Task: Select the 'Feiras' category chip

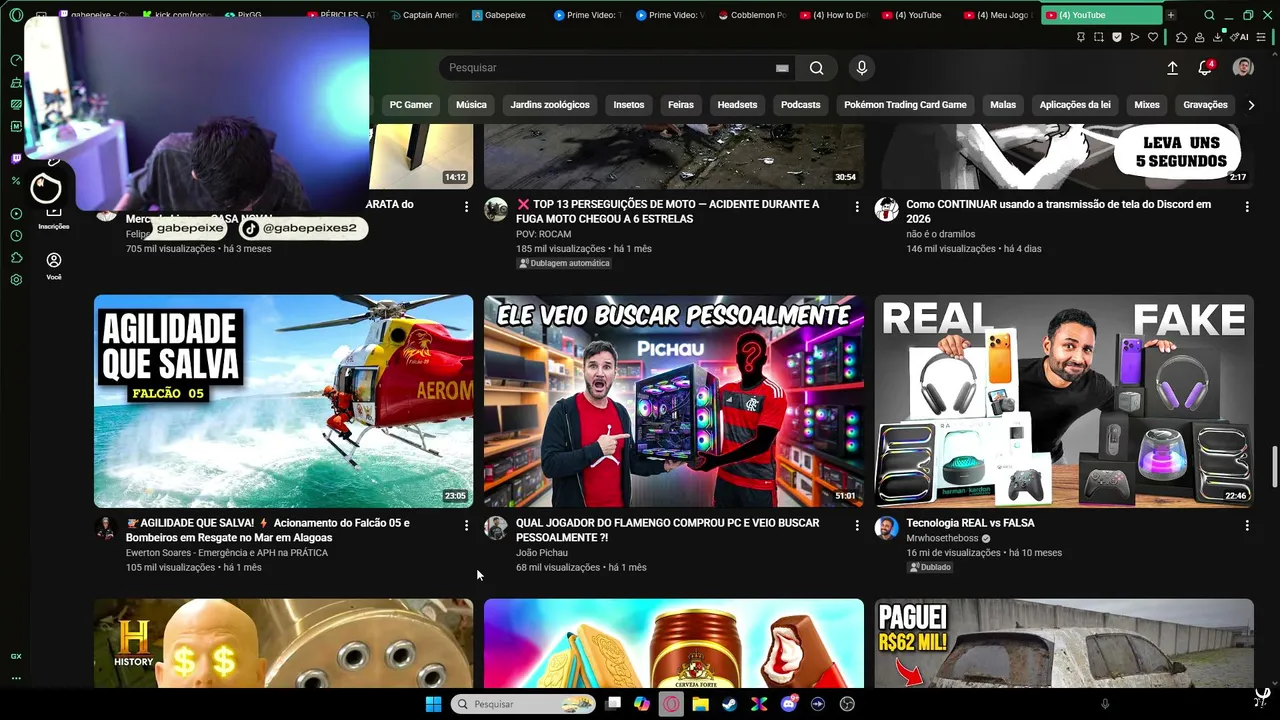Action: 681,105
